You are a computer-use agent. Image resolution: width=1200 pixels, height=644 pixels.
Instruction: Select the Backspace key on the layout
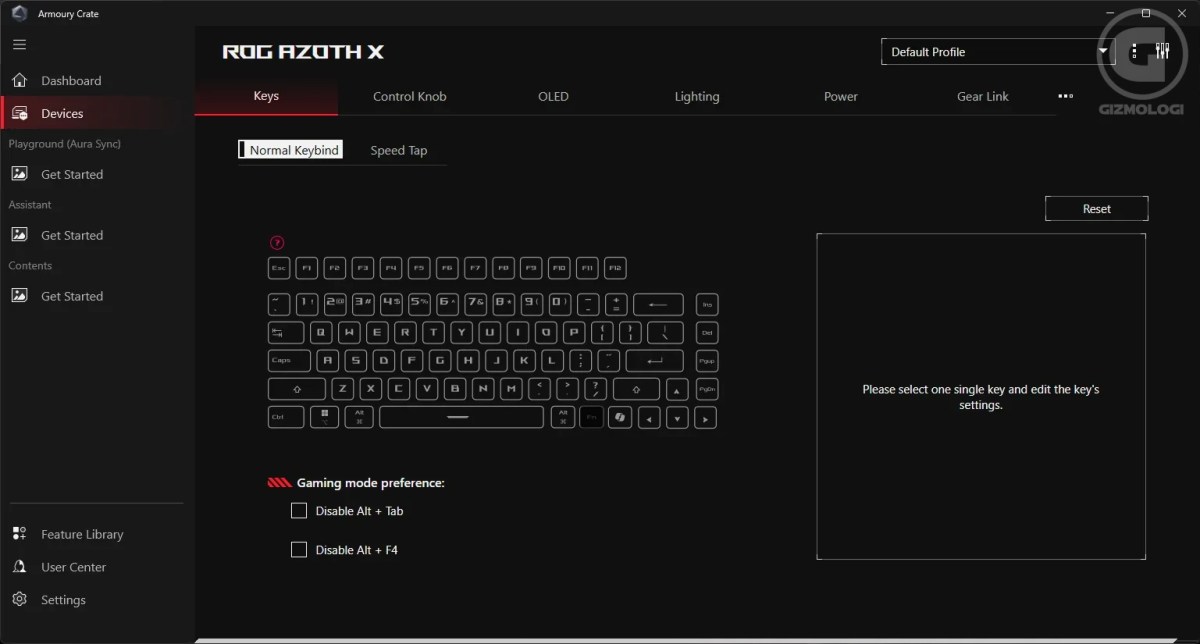(x=658, y=304)
